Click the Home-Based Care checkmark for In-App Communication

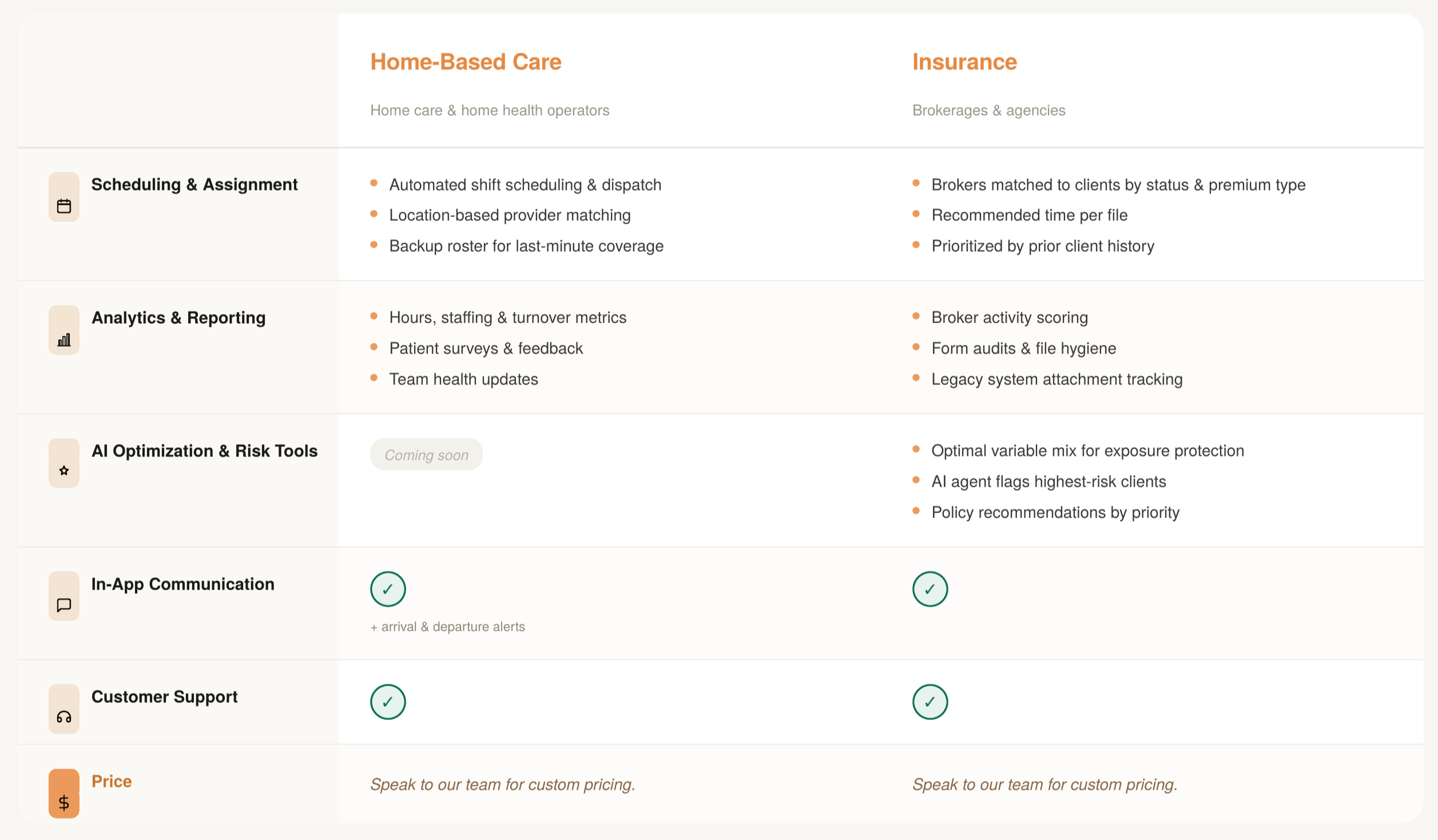click(388, 589)
